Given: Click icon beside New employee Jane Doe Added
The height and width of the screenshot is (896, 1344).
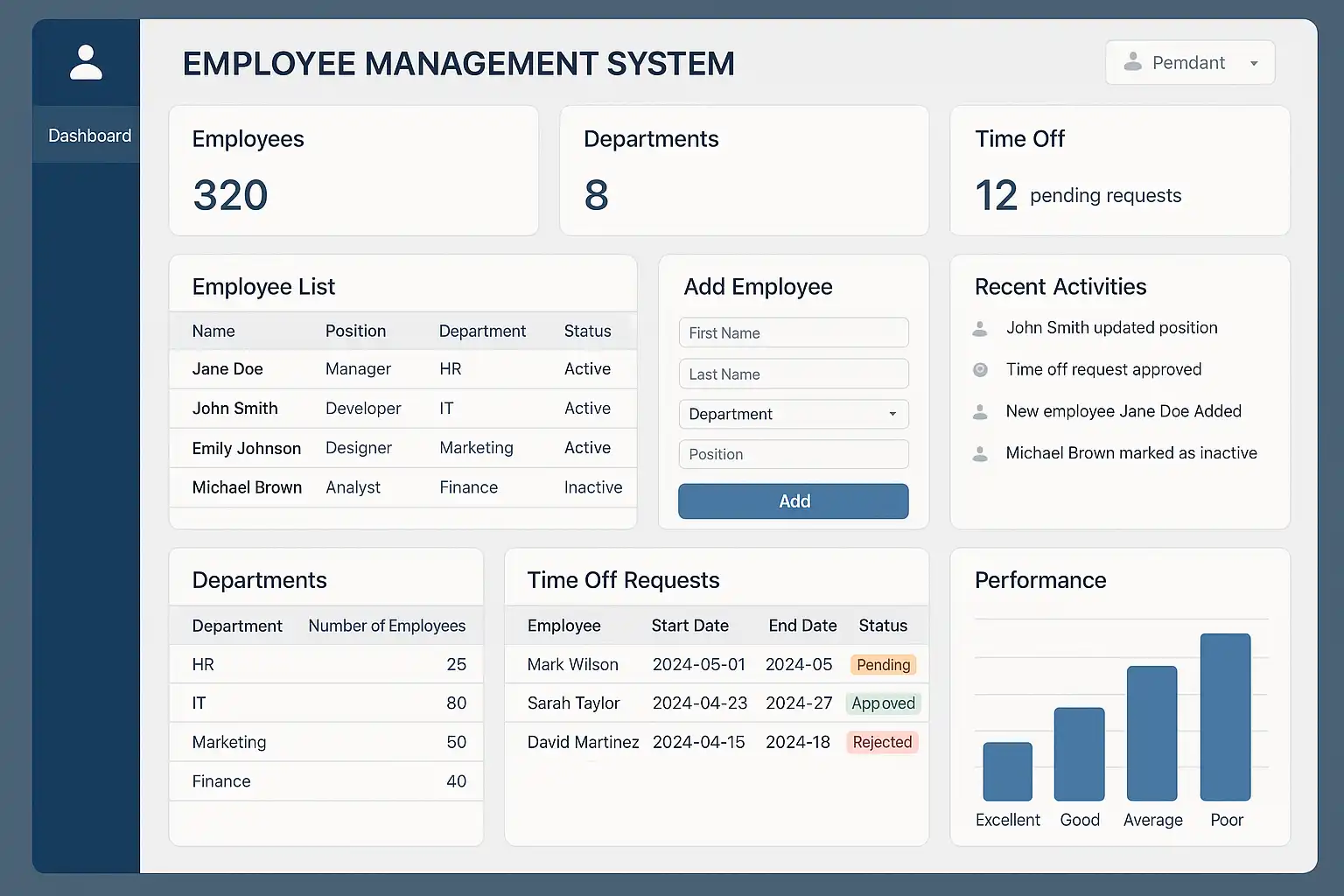Looking at the screenshot, I should tap(980, 412).
